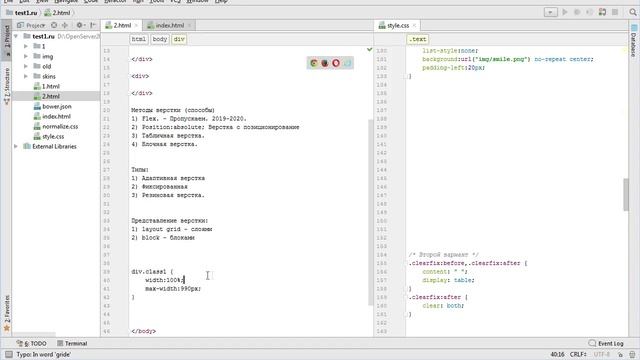The height and width of the screenshot is (360, 640).
Task: Expand the skins folder
Action: (26, 76)
